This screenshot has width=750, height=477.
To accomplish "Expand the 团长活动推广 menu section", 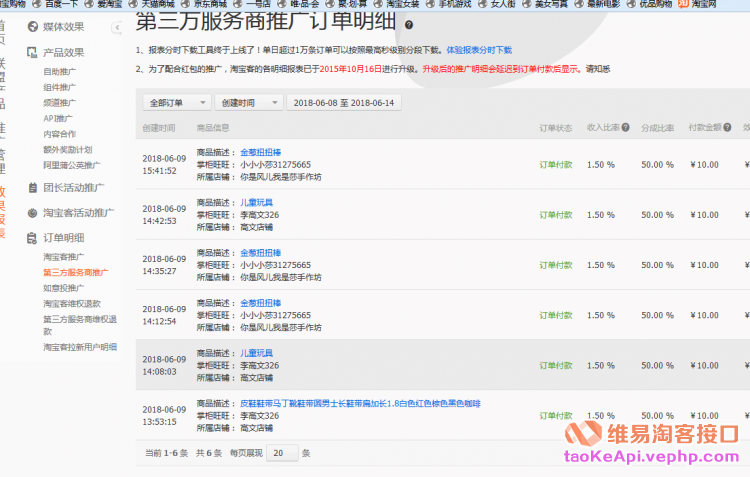I will (x=74, y=188).
